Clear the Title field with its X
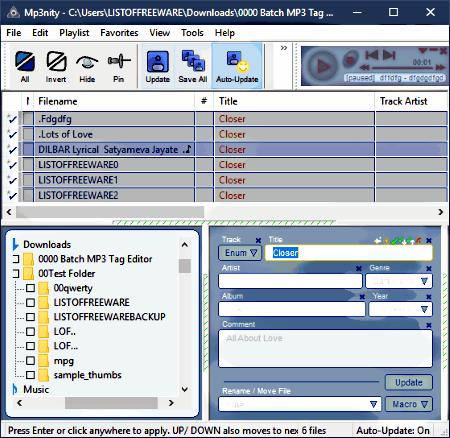Screen dimensions: 450x438 point(429,240)
